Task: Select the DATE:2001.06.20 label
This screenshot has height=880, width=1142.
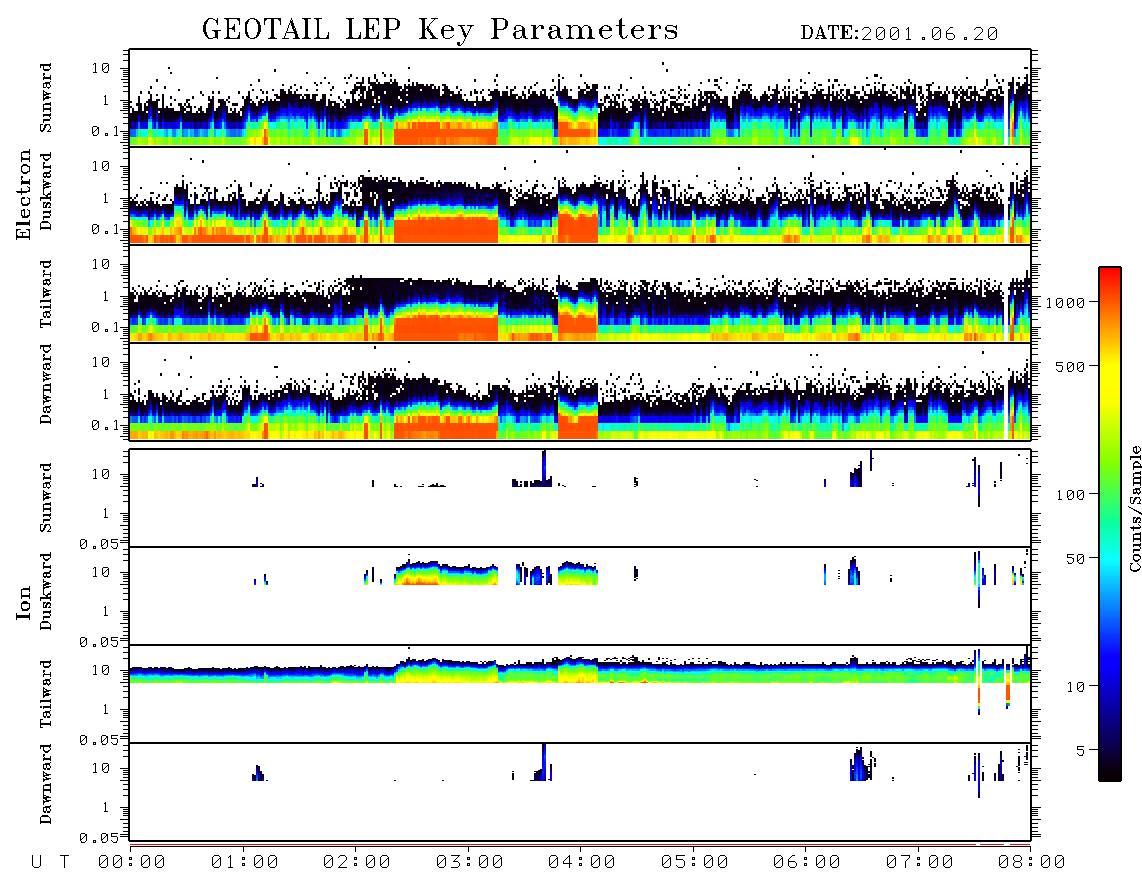Action: (899, 34)
